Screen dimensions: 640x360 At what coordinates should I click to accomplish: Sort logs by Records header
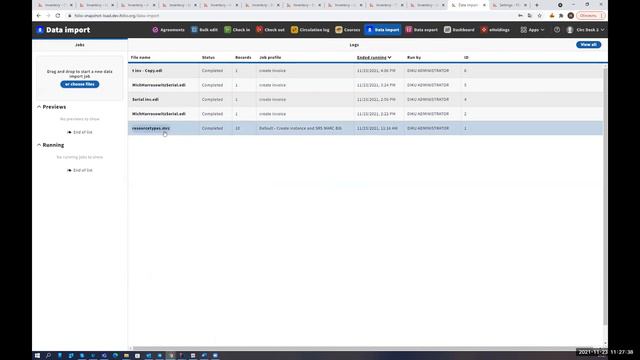243,58
